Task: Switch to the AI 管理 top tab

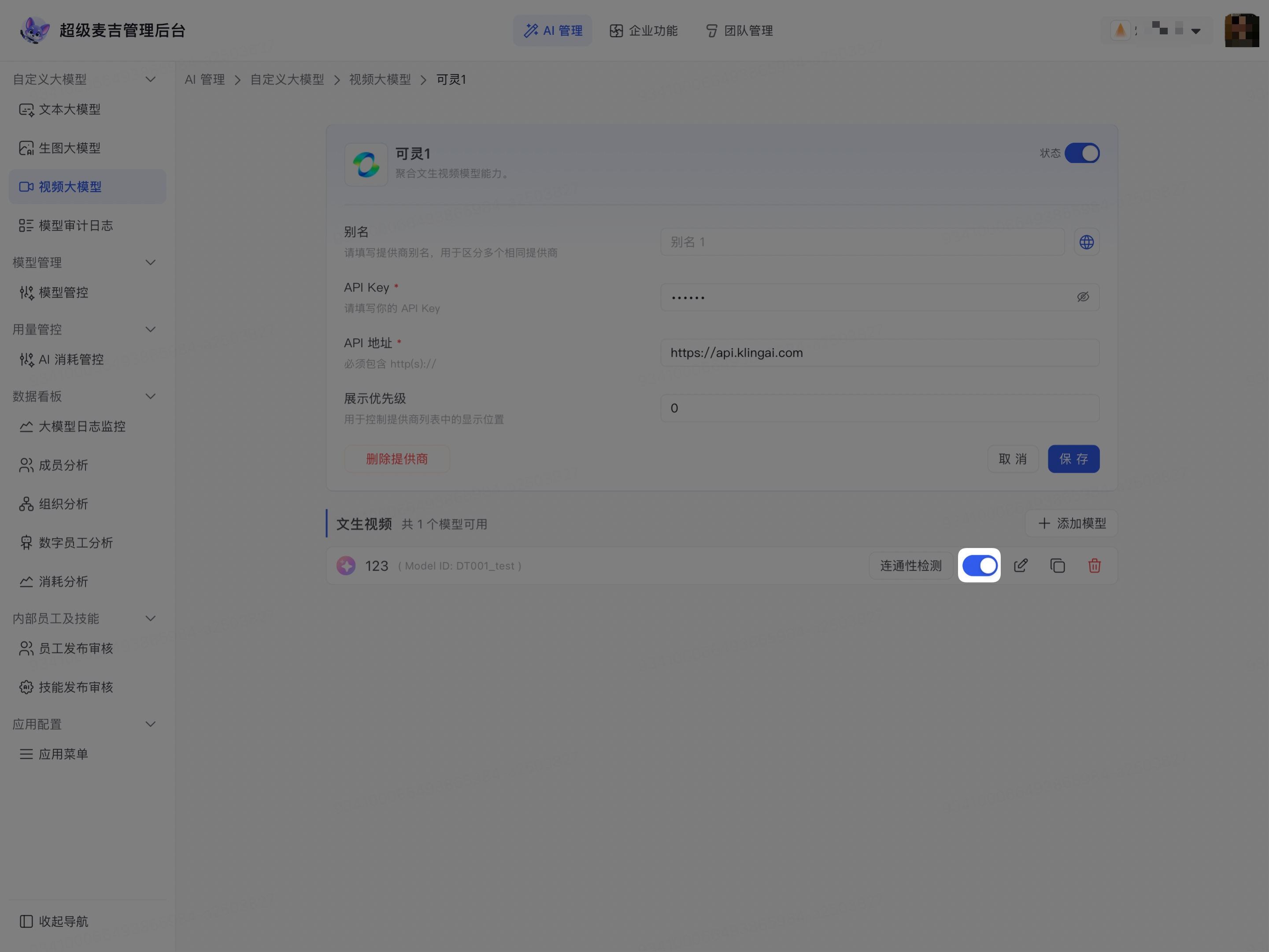Action: tap(552, 30)
